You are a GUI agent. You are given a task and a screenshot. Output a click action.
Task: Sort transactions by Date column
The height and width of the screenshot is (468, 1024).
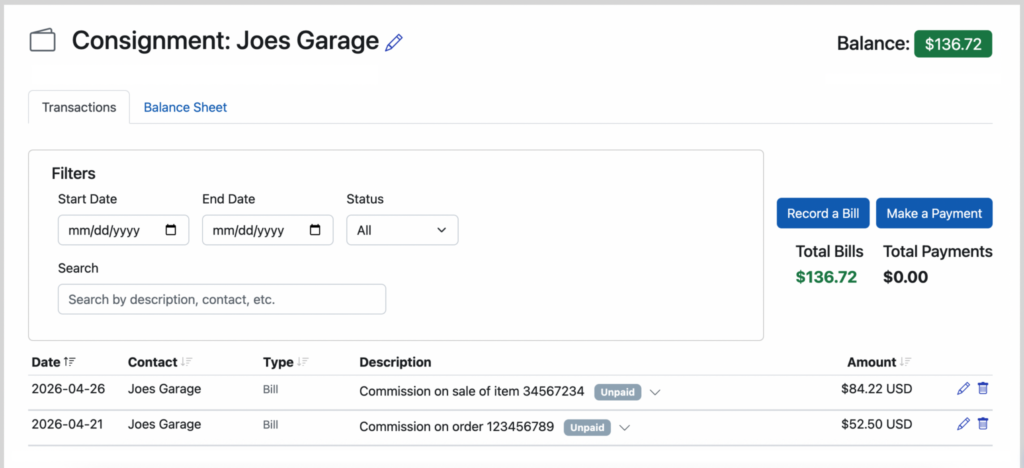70,362
